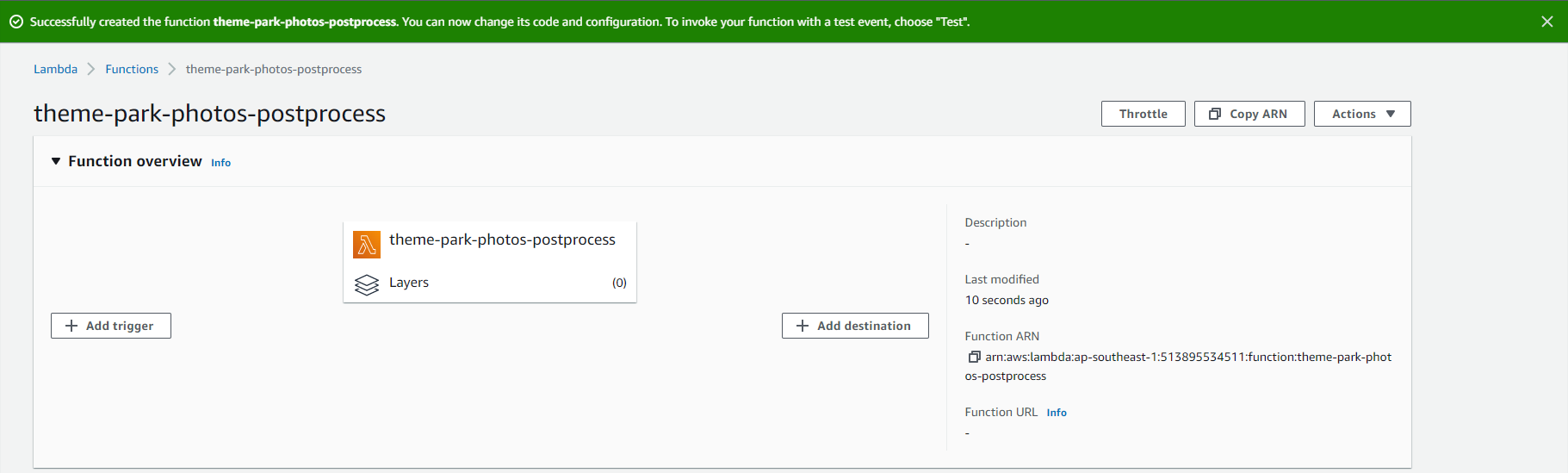This screenshot has width=1568, height=473.
Task: Click the 'Last modified' label
Action: click(1001, 279)
